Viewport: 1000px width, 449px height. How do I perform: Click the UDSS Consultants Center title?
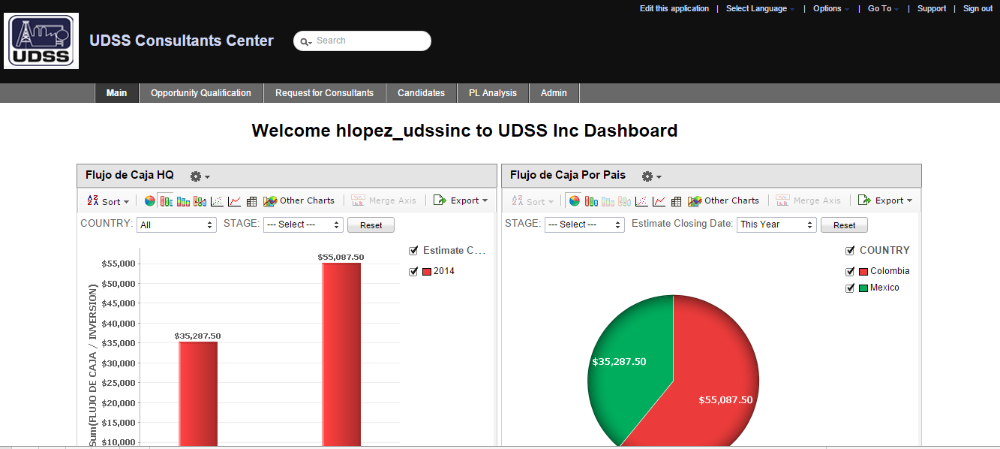182,41
